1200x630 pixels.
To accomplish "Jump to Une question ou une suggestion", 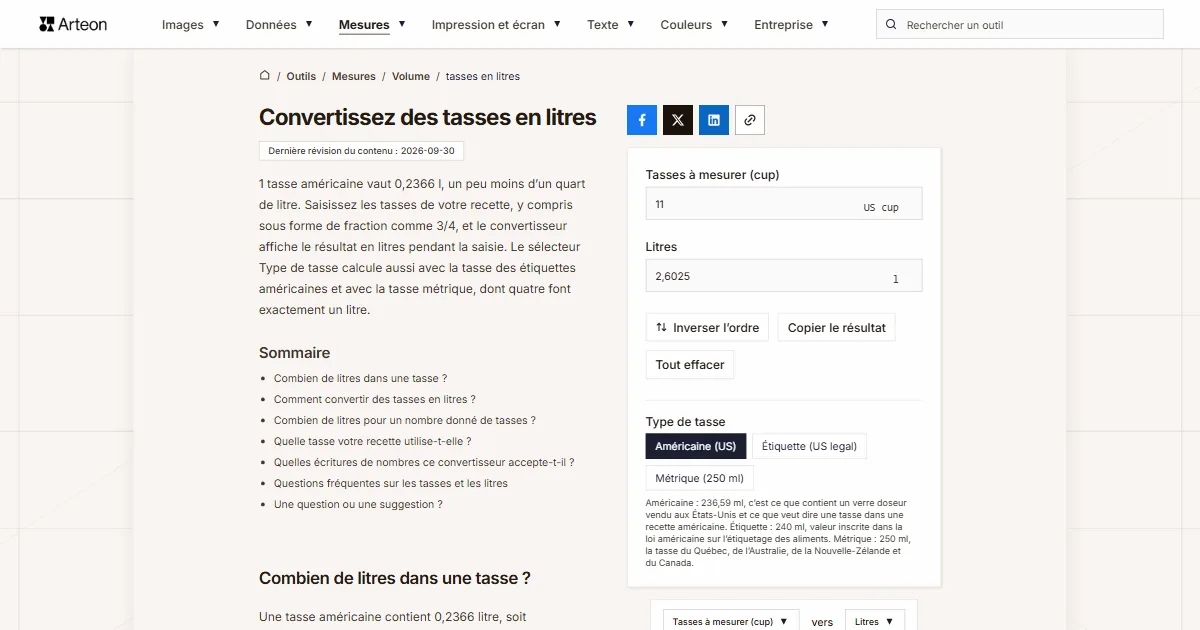I will coord(358,504).
